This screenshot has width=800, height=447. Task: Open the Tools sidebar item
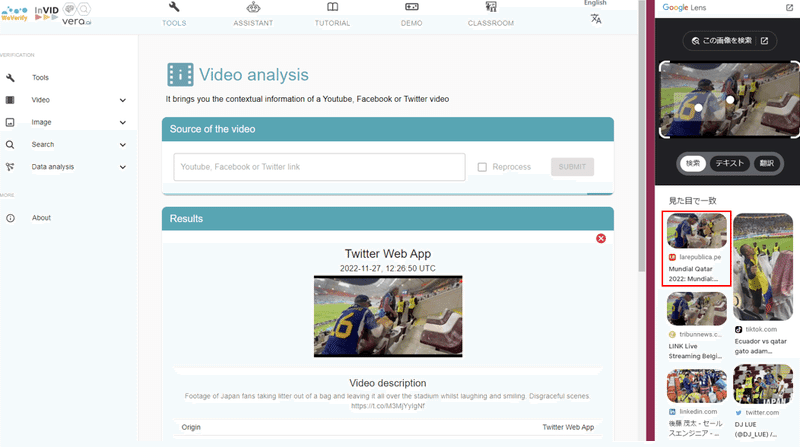40,78
